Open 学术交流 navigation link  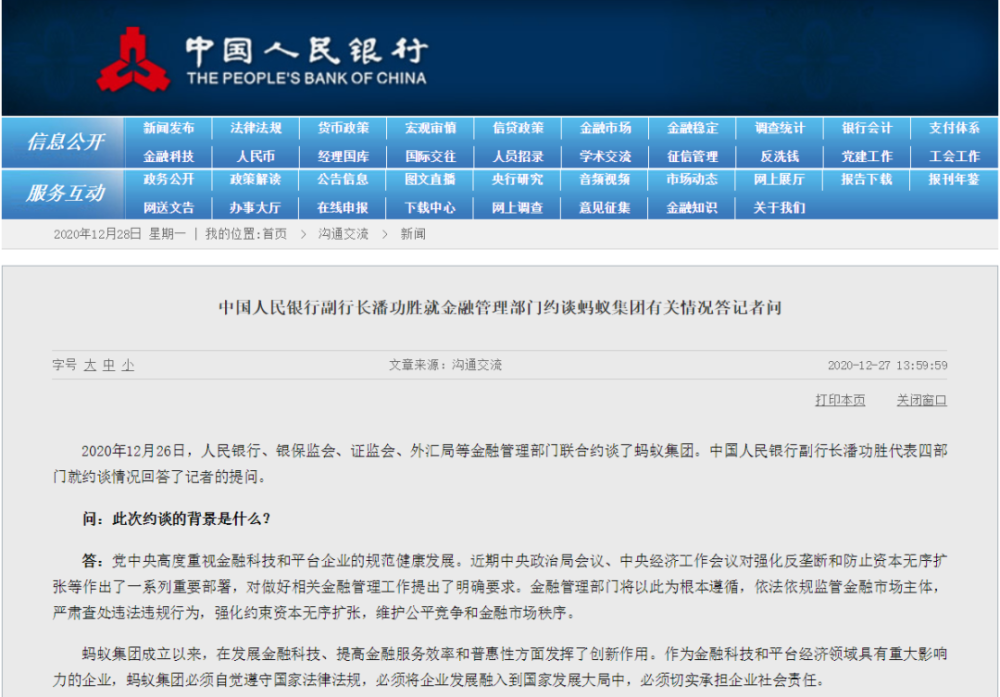point(605,156)
